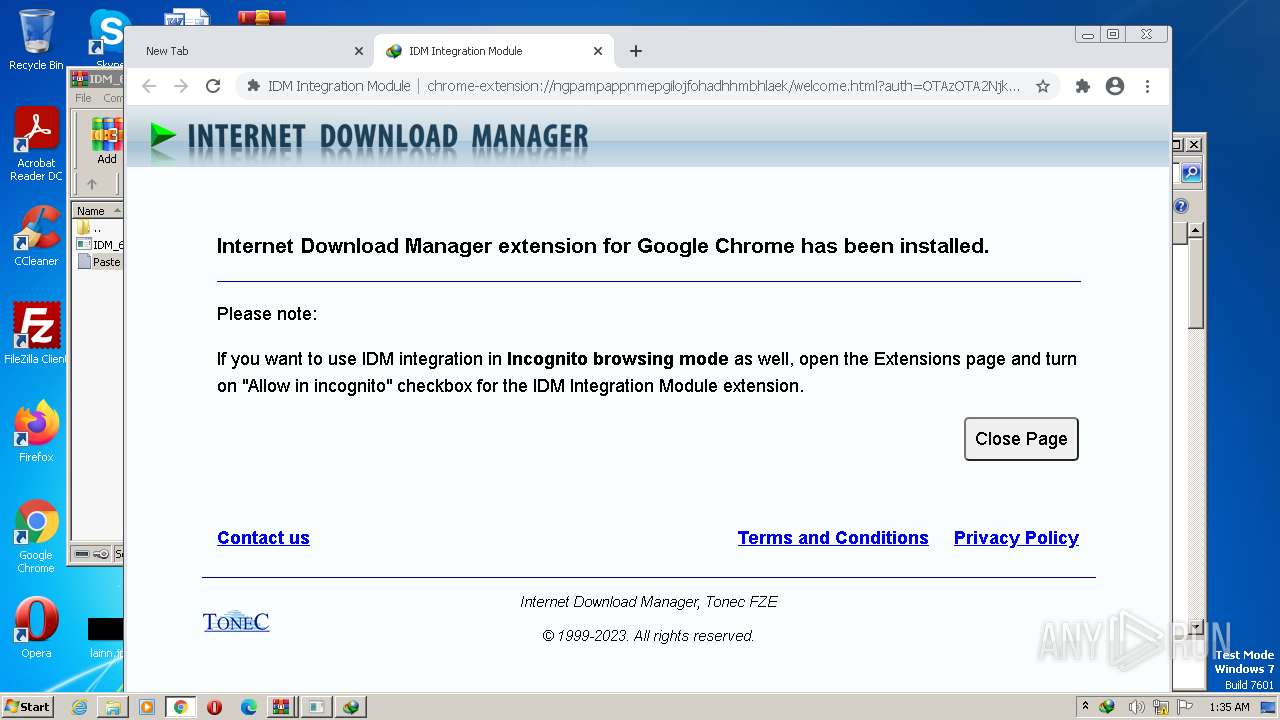
Task: Open the Contact us link
Action: tap(263, 538)
